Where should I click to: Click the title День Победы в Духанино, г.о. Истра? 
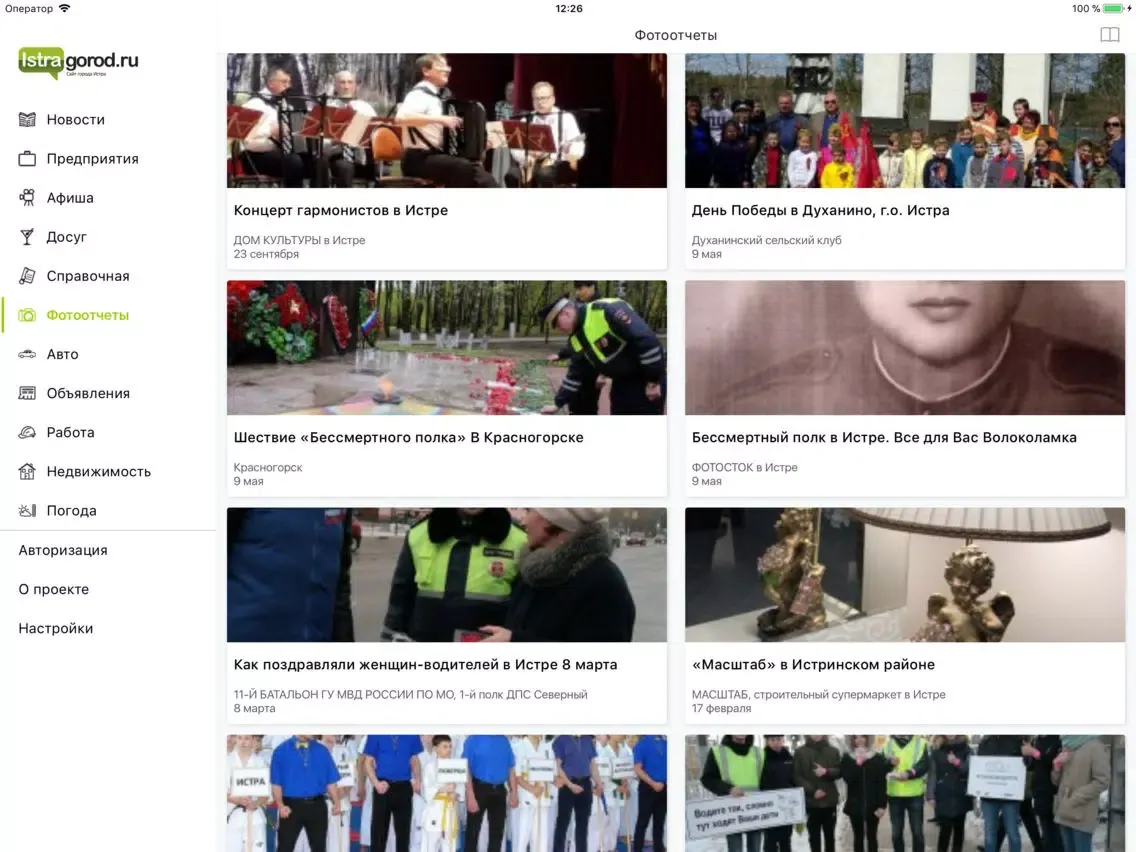click(820, 210)
